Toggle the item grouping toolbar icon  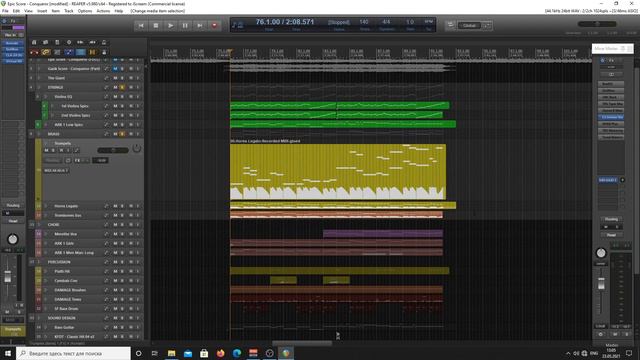tap(46, 52)
